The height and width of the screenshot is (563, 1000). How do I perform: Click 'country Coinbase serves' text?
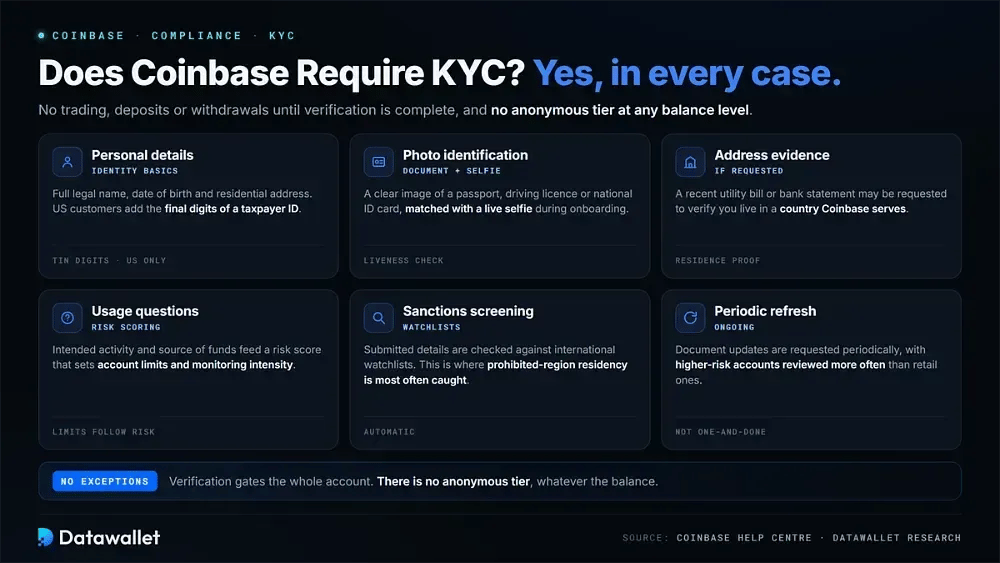coord(842,208)
